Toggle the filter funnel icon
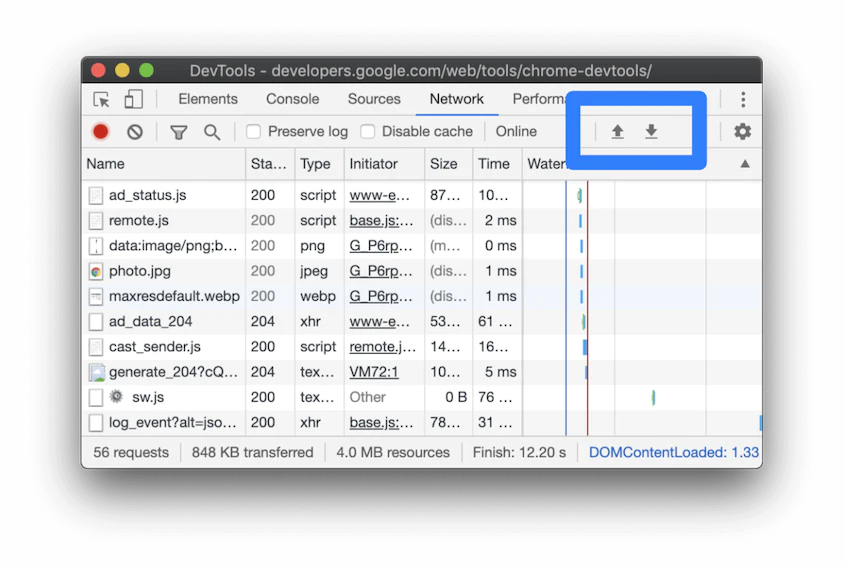845x566 pixels. (178, 132)
